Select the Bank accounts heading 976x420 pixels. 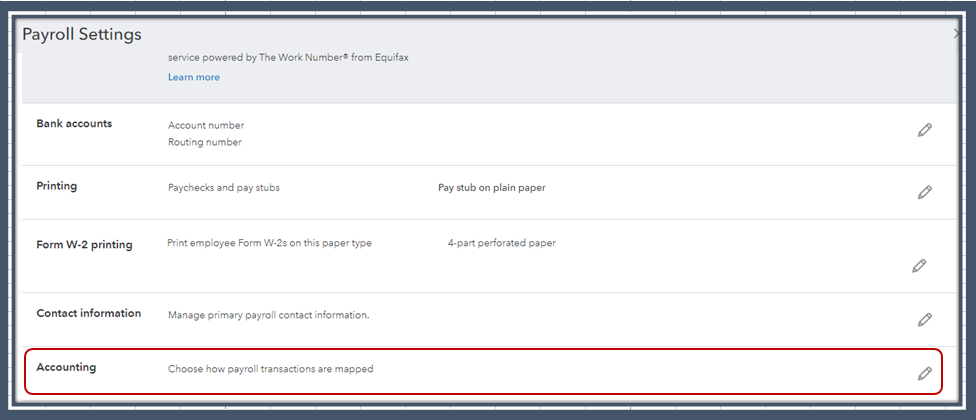click(74, 123)
